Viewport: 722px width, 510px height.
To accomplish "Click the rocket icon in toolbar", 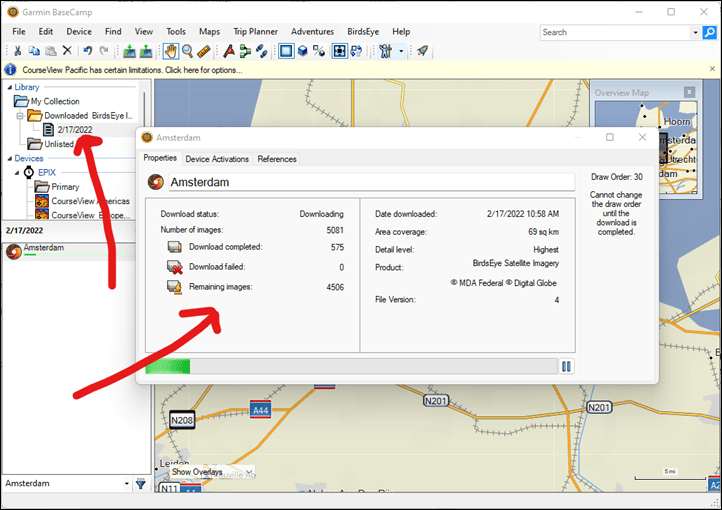I will pos(422,51).
